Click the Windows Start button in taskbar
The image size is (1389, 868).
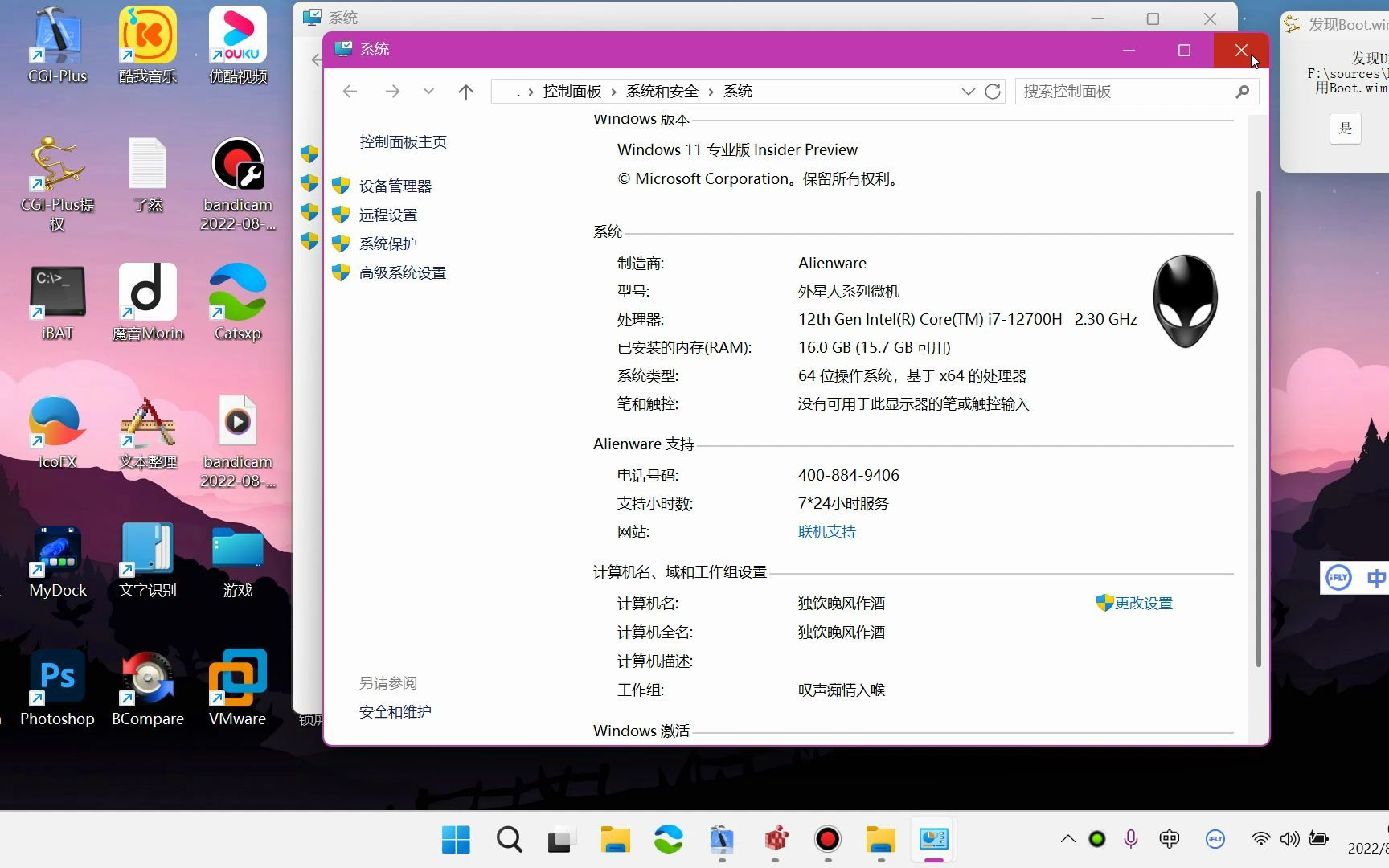click(456, 840)
